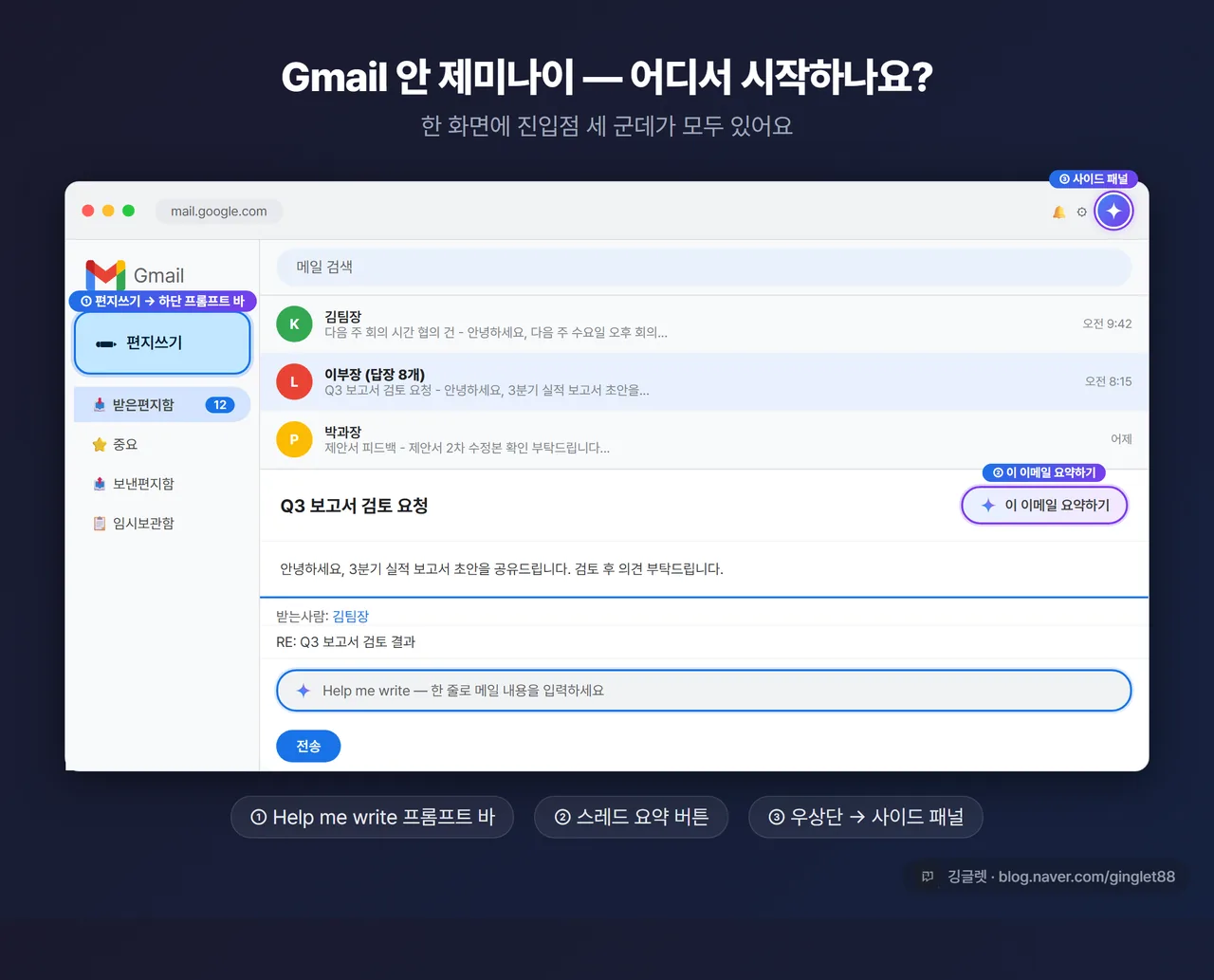Click the ① Help me write 프롬프트 바 pill
The image size is (1214, 980).
(372, 817)
